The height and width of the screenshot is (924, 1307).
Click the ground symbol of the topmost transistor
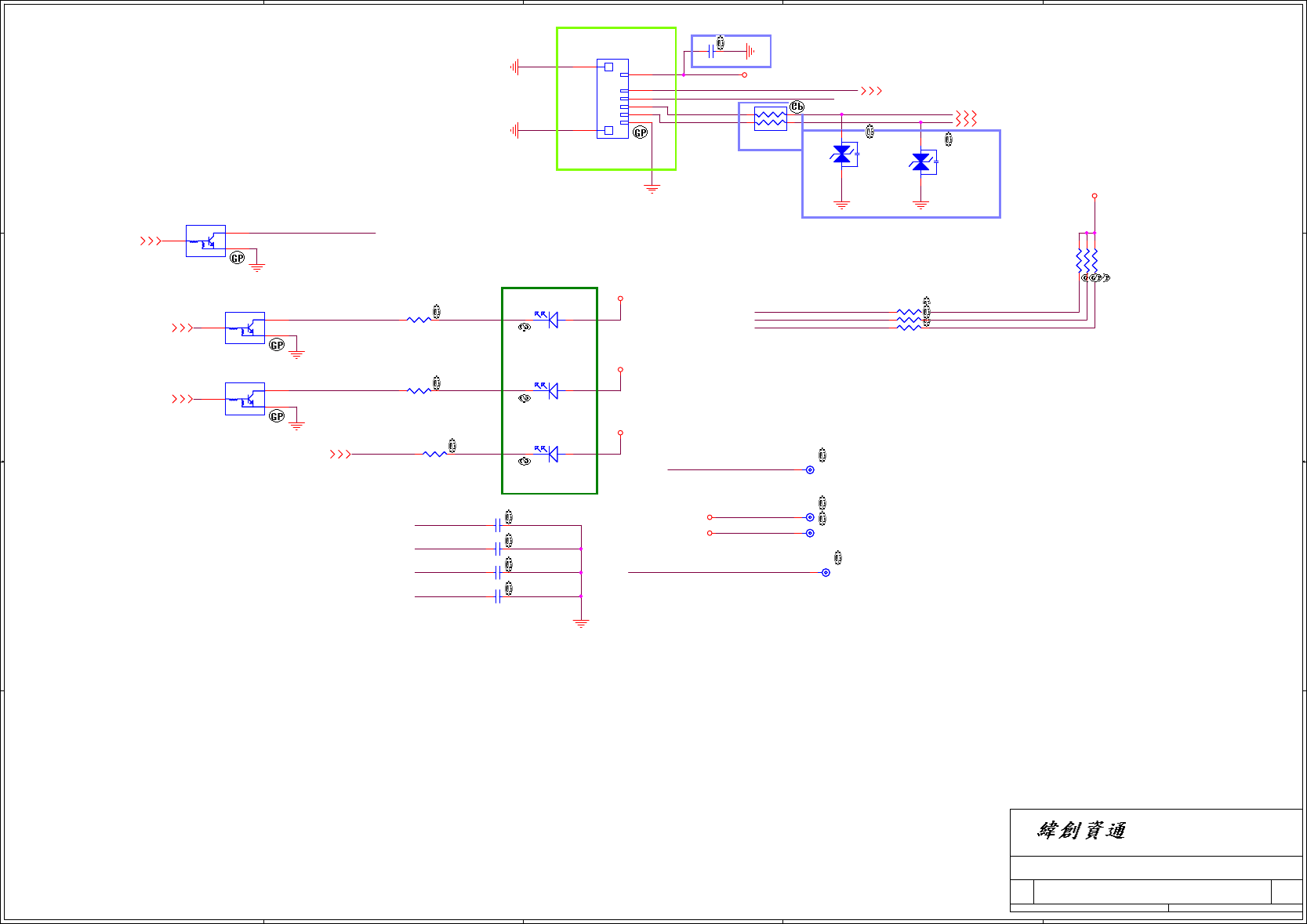coord(256,268)
